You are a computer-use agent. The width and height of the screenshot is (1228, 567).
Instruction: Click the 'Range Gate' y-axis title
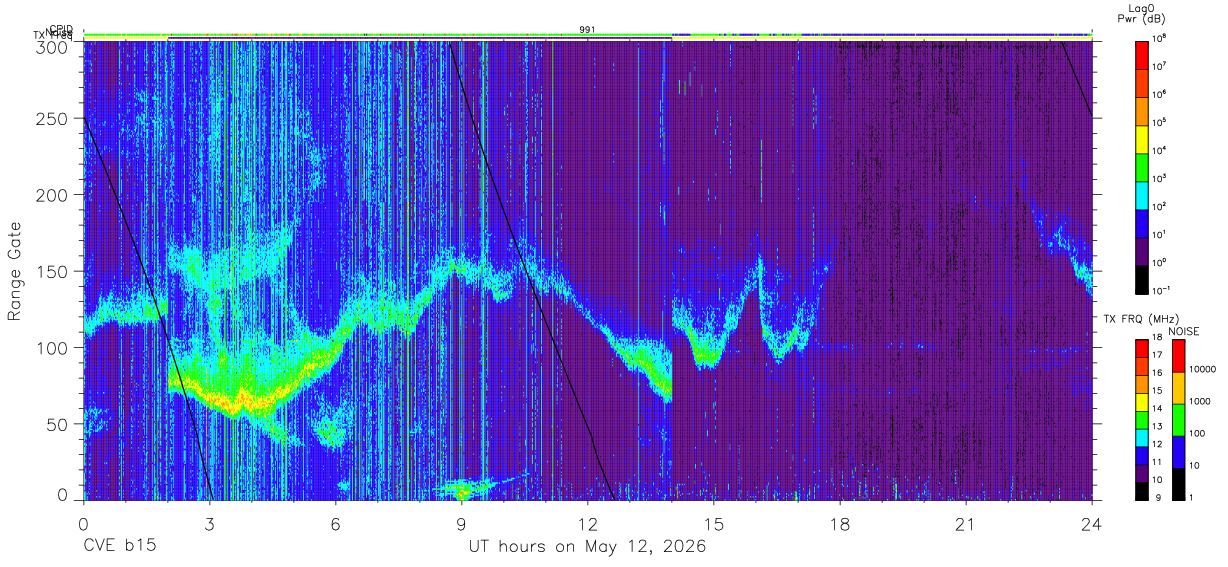(15, 271)
